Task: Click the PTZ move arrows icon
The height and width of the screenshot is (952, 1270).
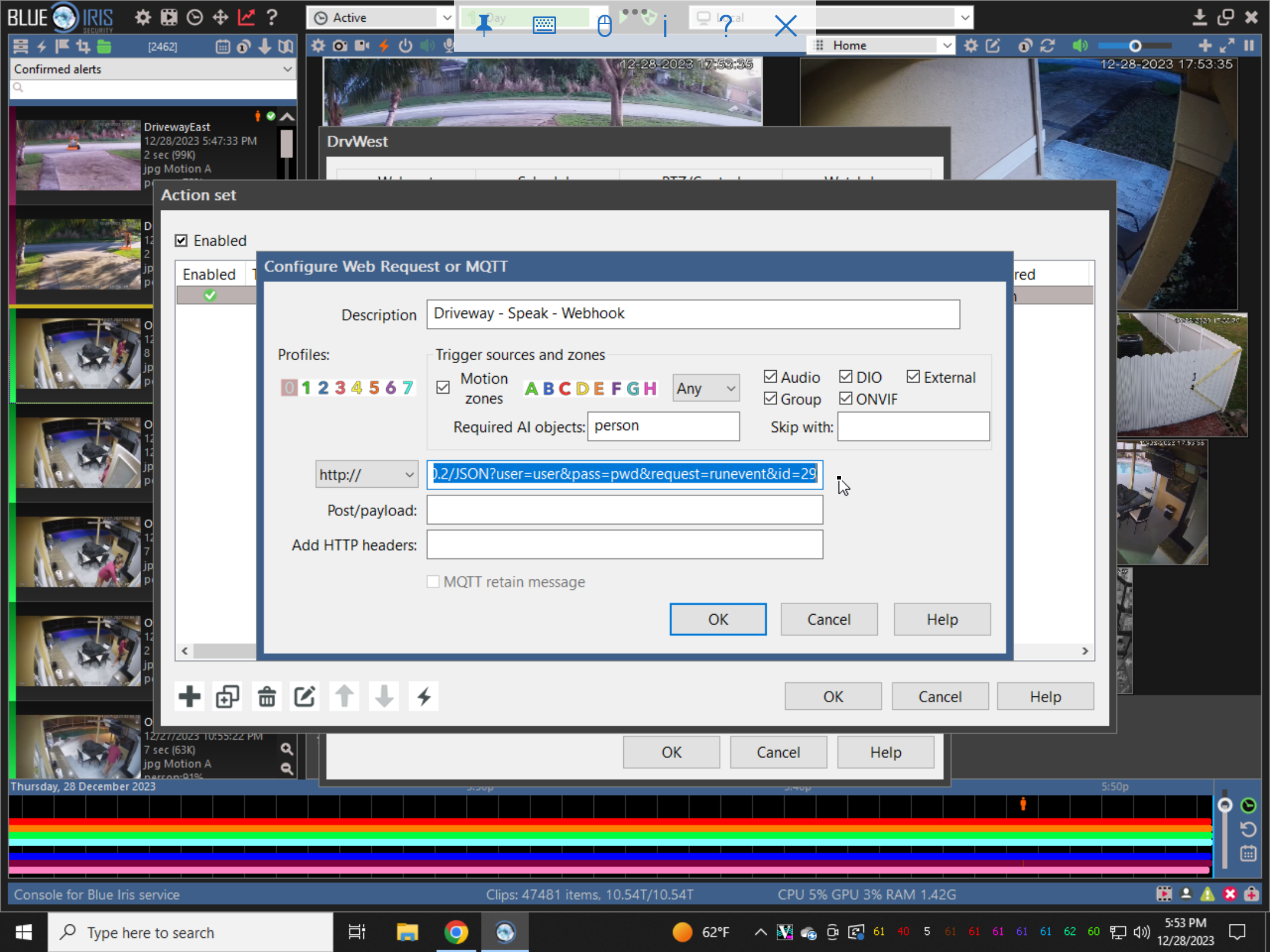Action: [220, 17]
